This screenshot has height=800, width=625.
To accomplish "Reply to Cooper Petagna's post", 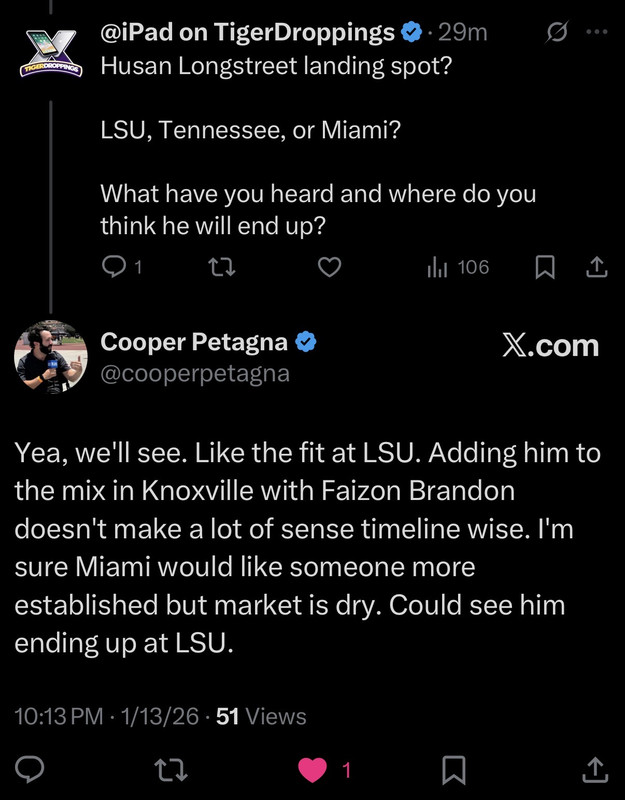I will [x=31, y=769].
